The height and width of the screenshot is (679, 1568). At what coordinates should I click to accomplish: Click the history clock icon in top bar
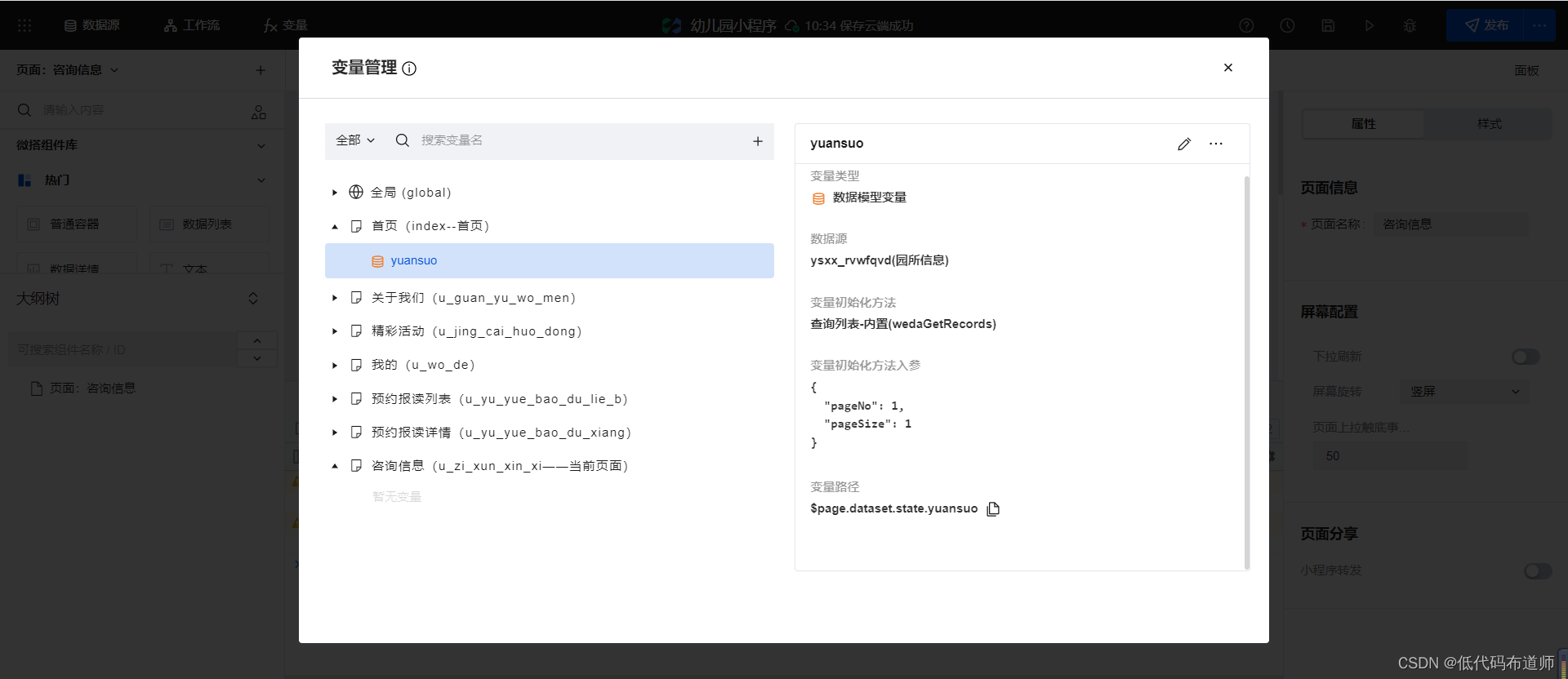[1287, 25]
